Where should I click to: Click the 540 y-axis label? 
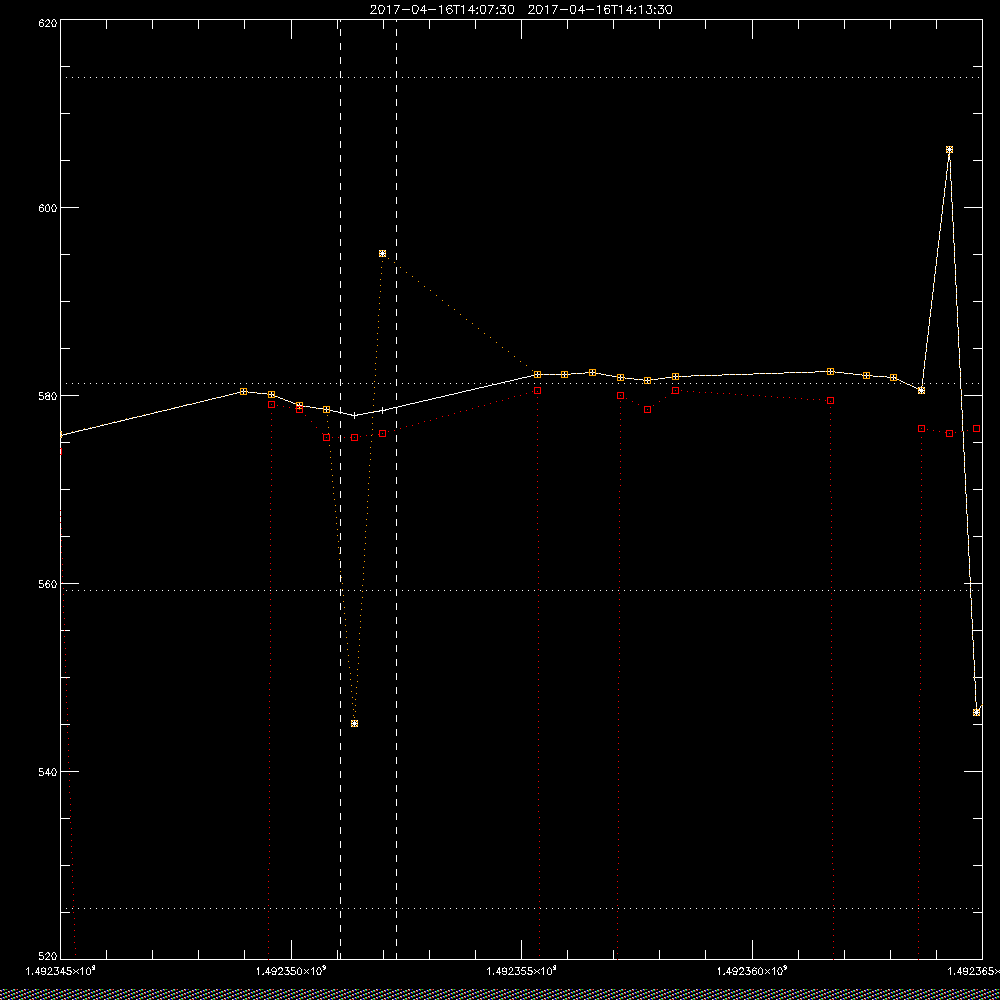point(48,772)
